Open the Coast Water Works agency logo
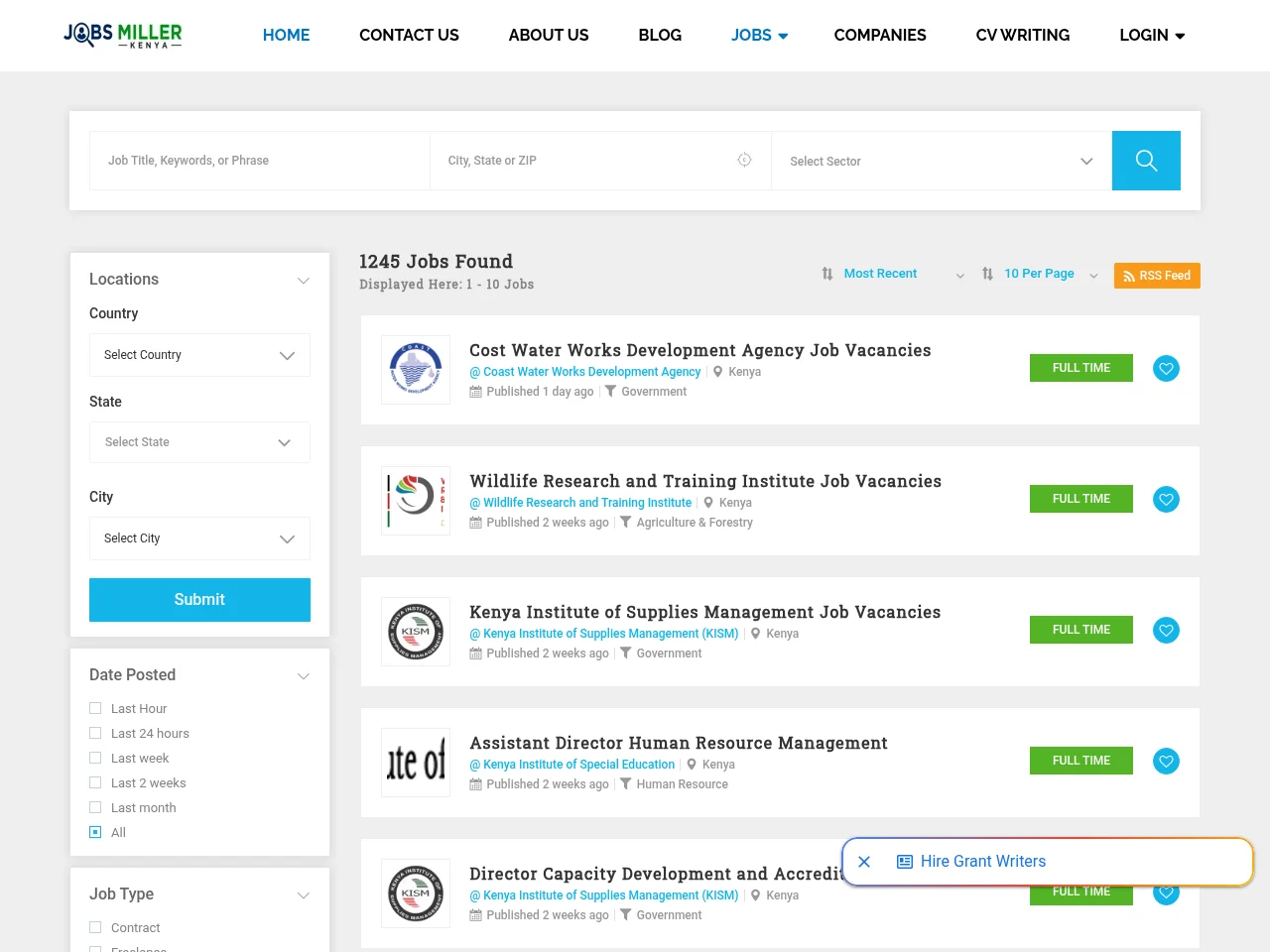Image resolution: width=1270 pixels, height=952 pixels. 416,370
